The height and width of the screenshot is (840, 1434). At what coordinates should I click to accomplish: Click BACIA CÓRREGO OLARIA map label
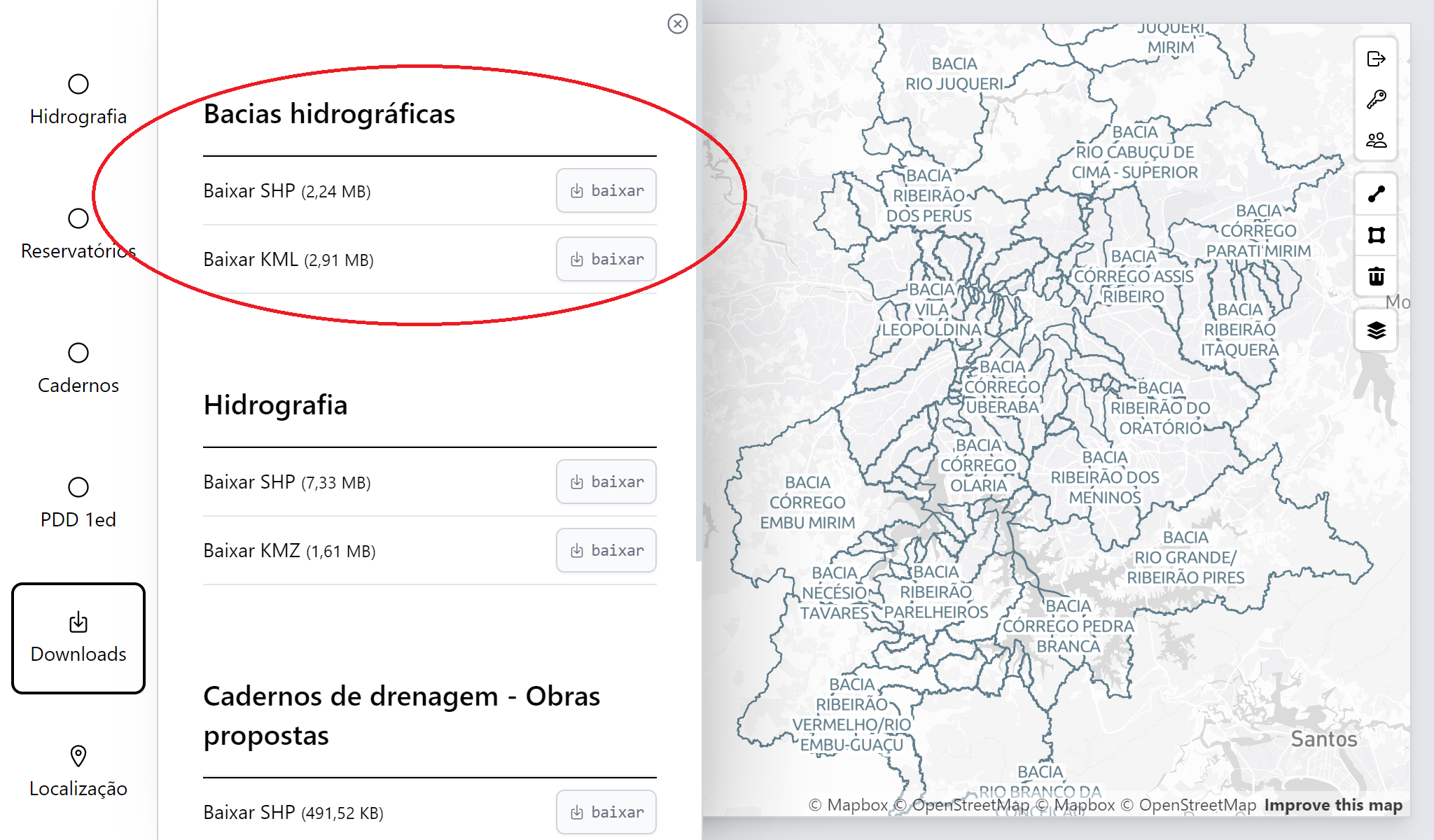coord(978,465)
